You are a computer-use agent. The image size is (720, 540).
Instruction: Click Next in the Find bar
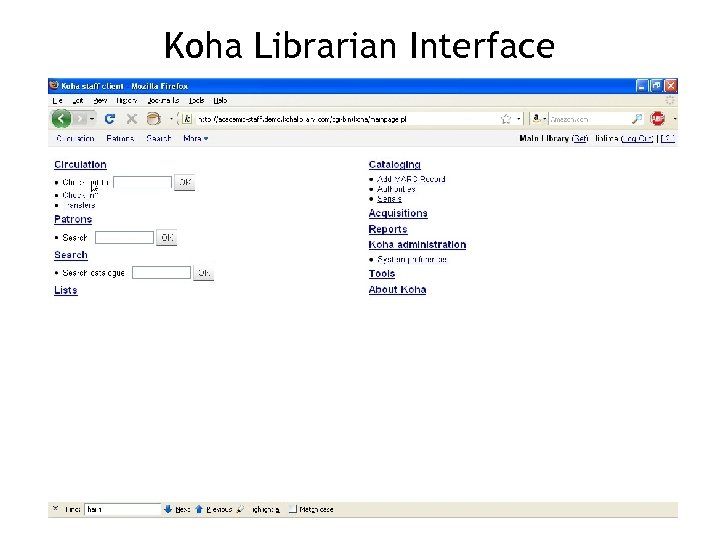[x=177, y=509]
